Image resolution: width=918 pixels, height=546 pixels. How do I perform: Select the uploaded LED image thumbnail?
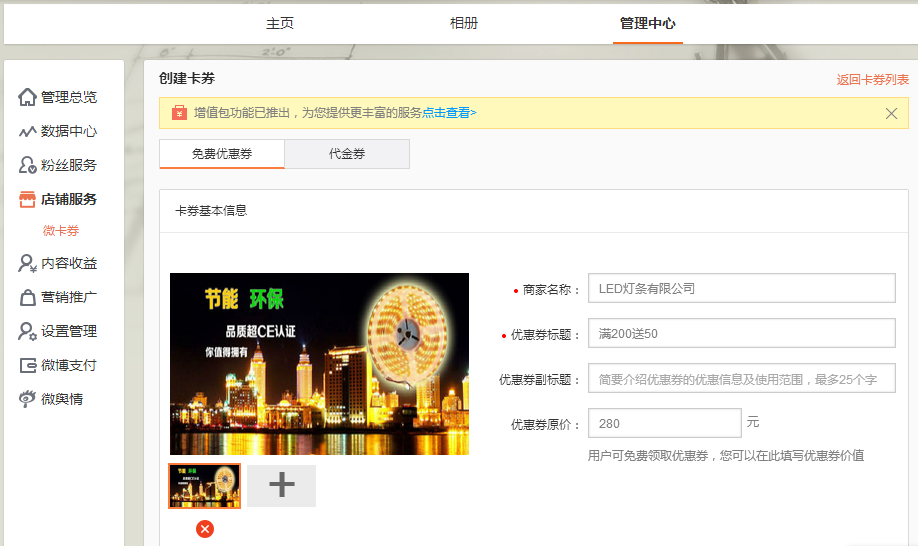[204, 486]
